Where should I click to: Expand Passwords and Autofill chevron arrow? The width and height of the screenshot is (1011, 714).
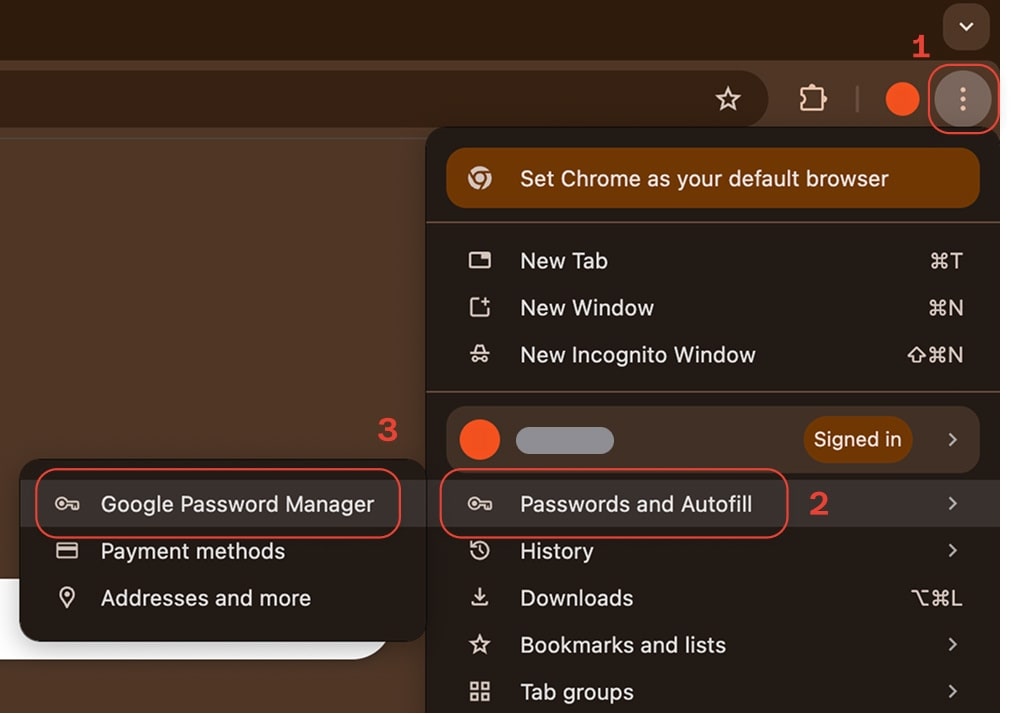952,503
